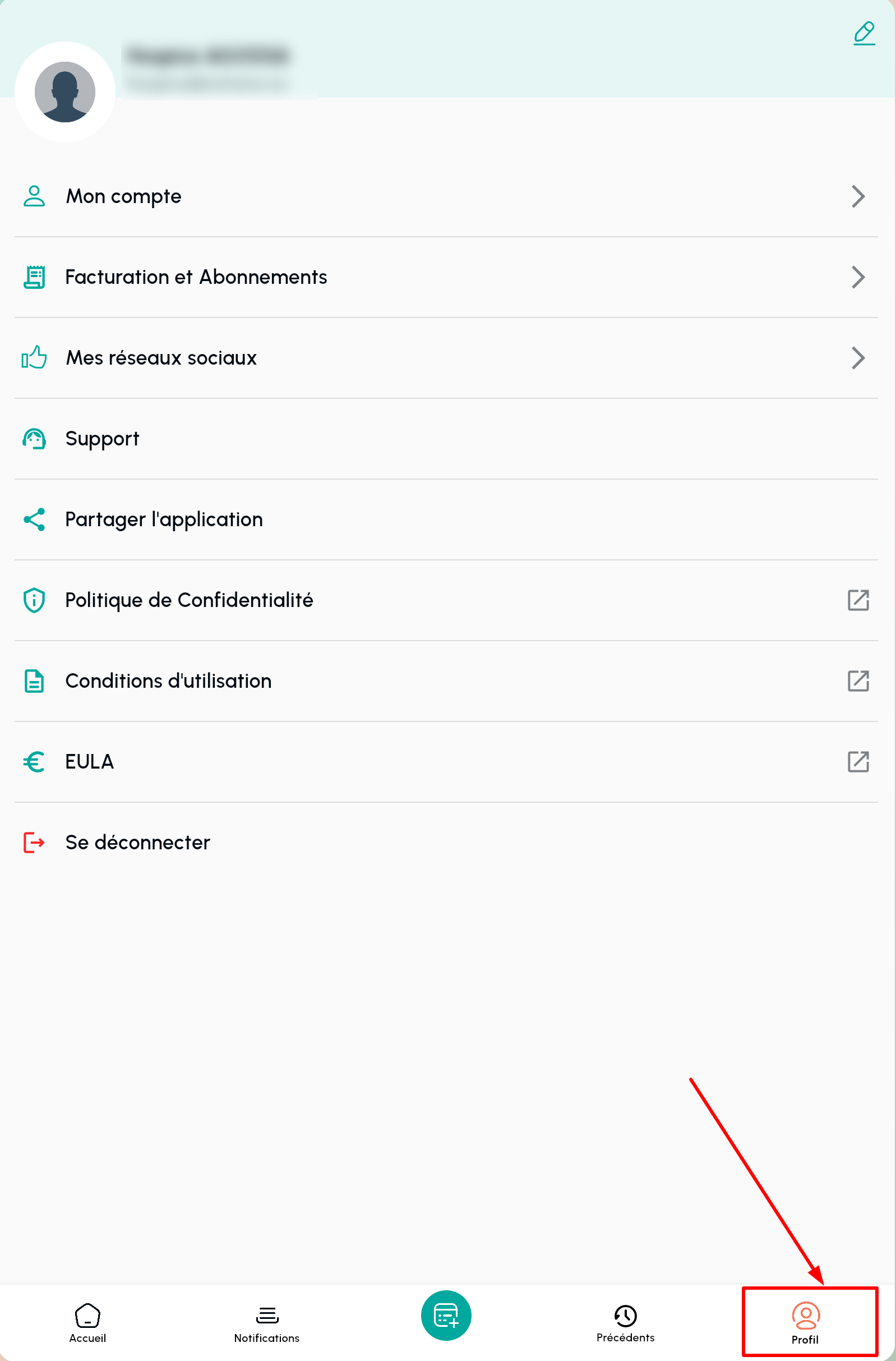Open Conditions d'utilisation external link icon

[858, 680]
